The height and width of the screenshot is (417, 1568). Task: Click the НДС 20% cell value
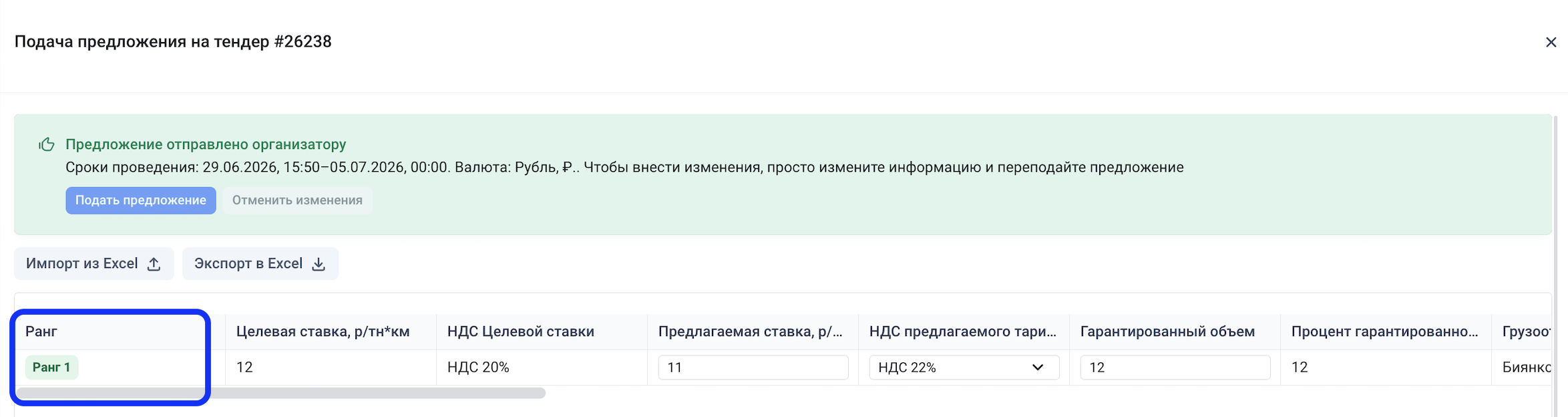click(x=478, y=368)
